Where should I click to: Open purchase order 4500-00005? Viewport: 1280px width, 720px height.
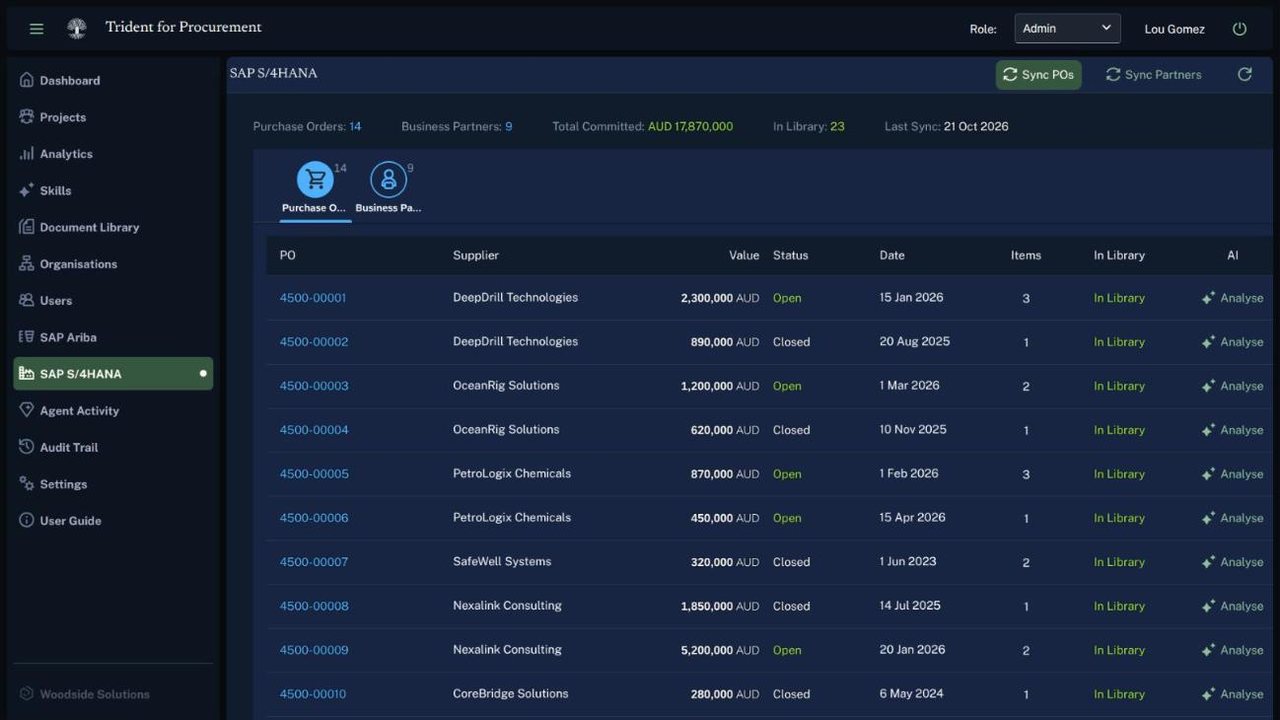click(314, 474)
